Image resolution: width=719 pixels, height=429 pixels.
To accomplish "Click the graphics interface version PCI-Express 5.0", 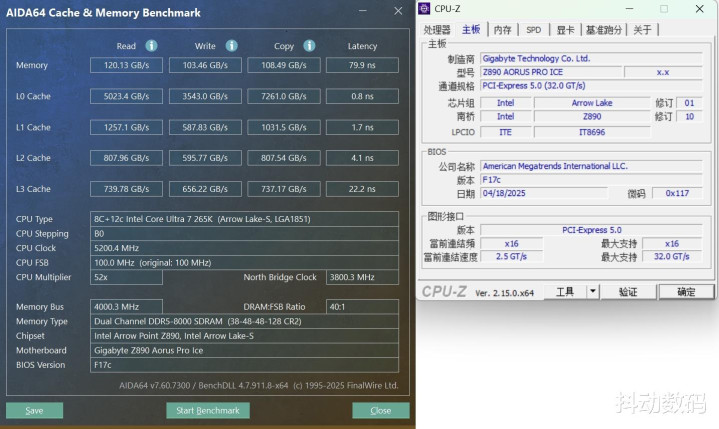I will click(x=591, y=230).
